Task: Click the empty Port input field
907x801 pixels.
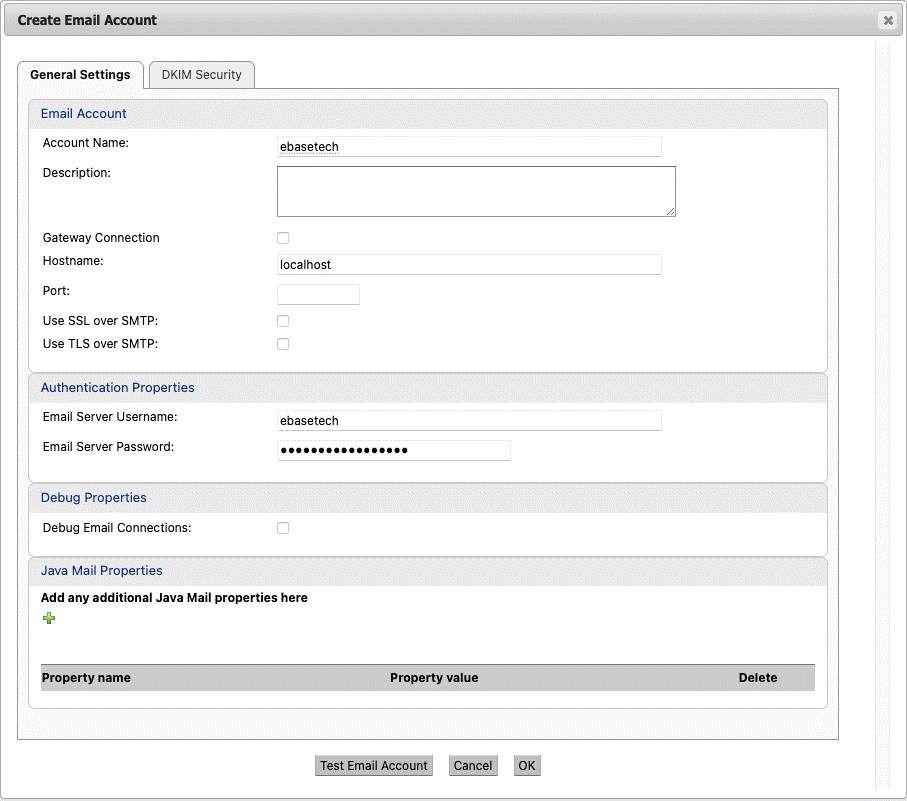Action: coord(318,294)
